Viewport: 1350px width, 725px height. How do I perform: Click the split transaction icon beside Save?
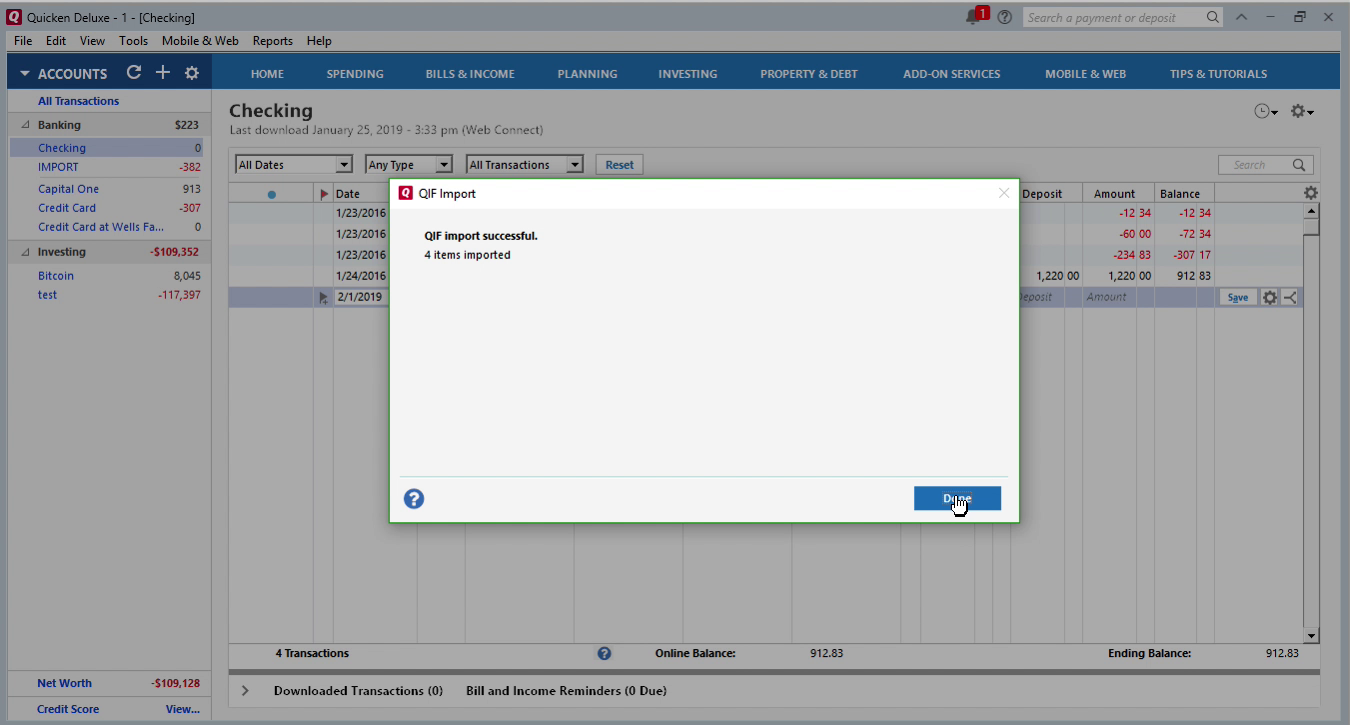click(1290, 297)
